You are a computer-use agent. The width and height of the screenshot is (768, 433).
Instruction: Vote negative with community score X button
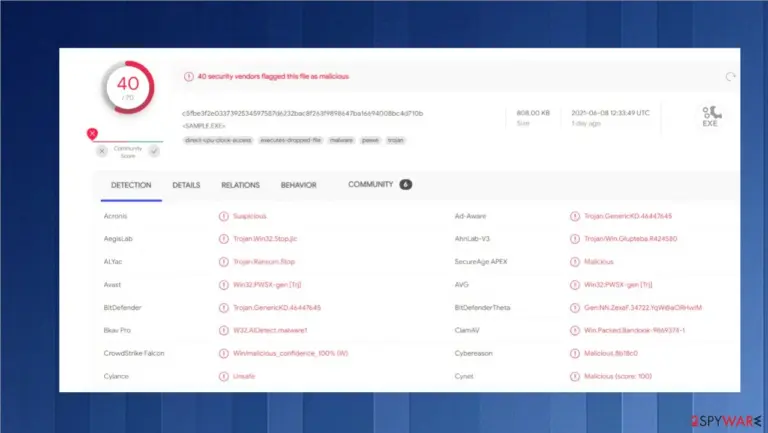point(102,151)
